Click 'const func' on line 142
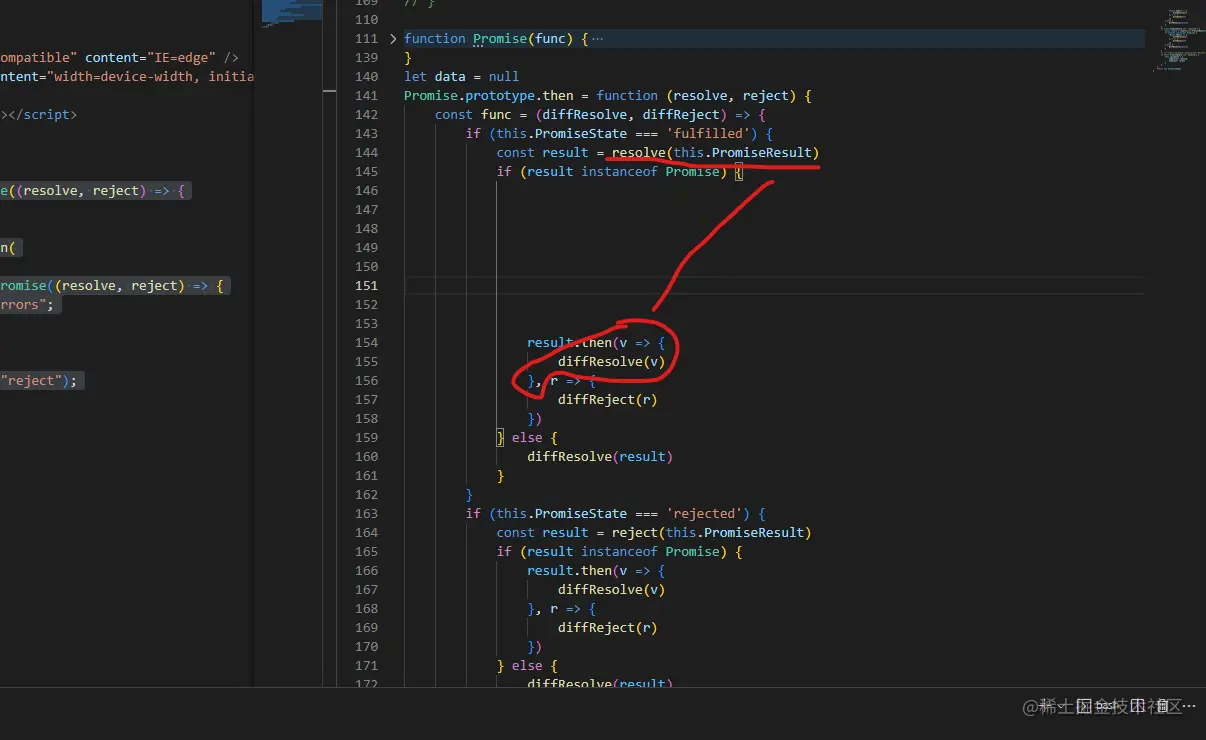 click(x=473, y=115)
